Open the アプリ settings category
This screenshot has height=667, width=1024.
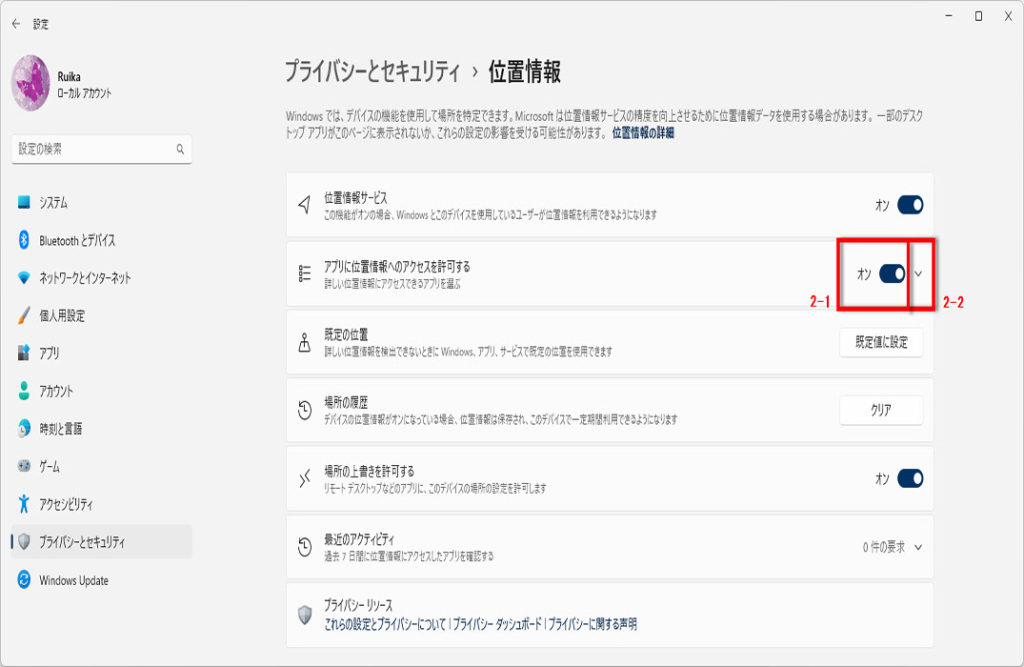49,353
